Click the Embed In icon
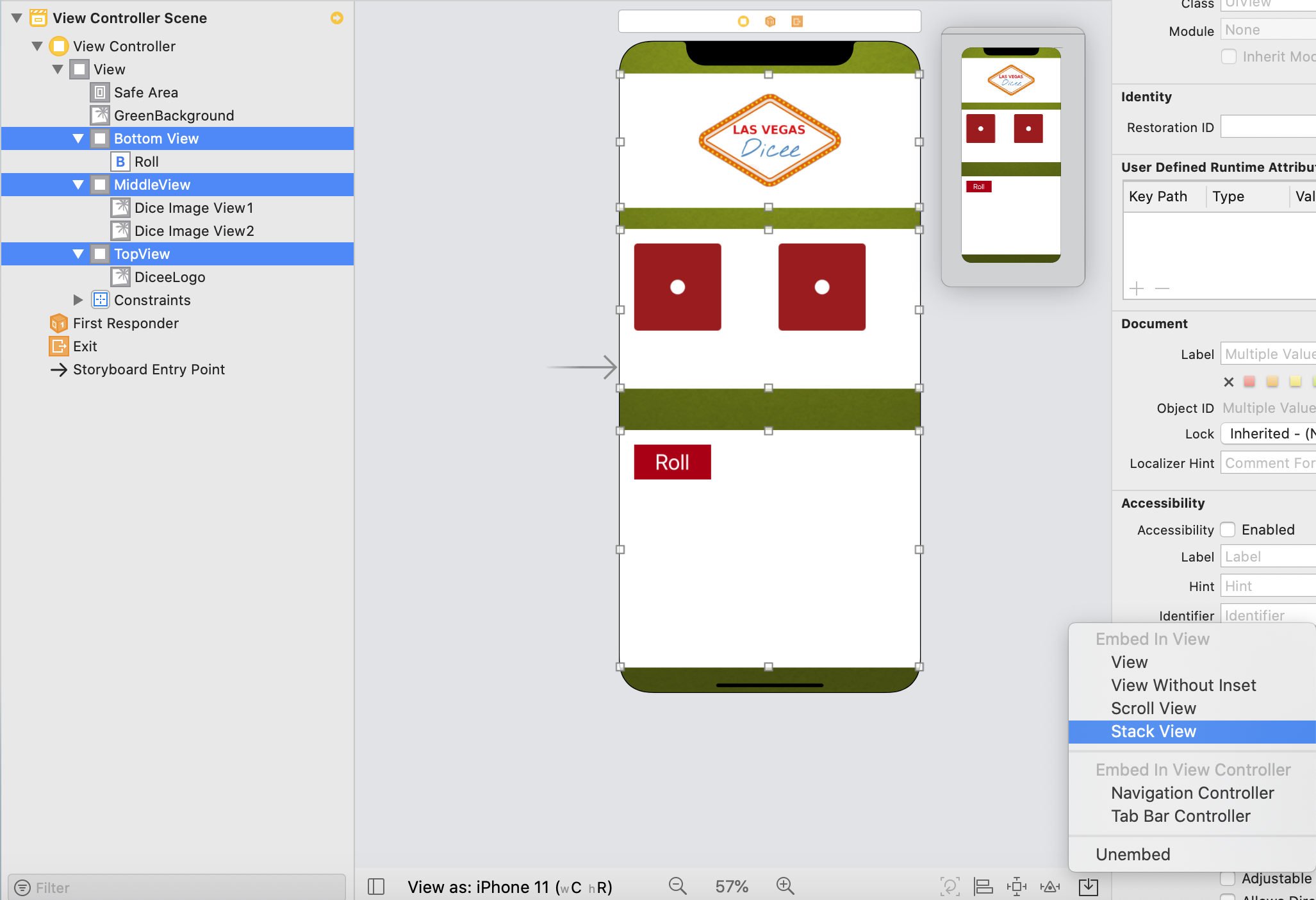Image resolution: width=1316 pixels, height=900 pixels. (1088, 887)
